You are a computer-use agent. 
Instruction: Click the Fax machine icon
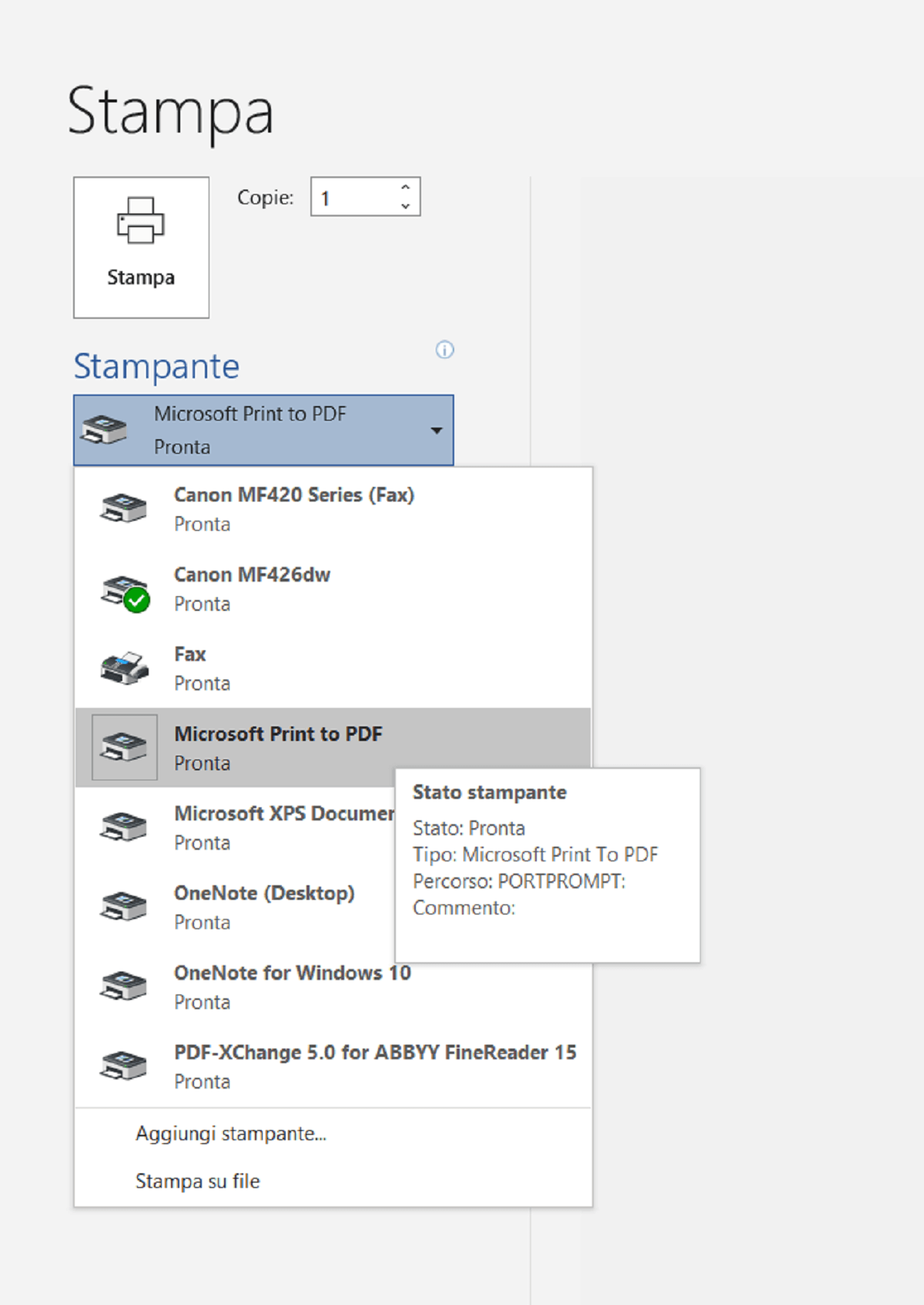click(124, 668)
